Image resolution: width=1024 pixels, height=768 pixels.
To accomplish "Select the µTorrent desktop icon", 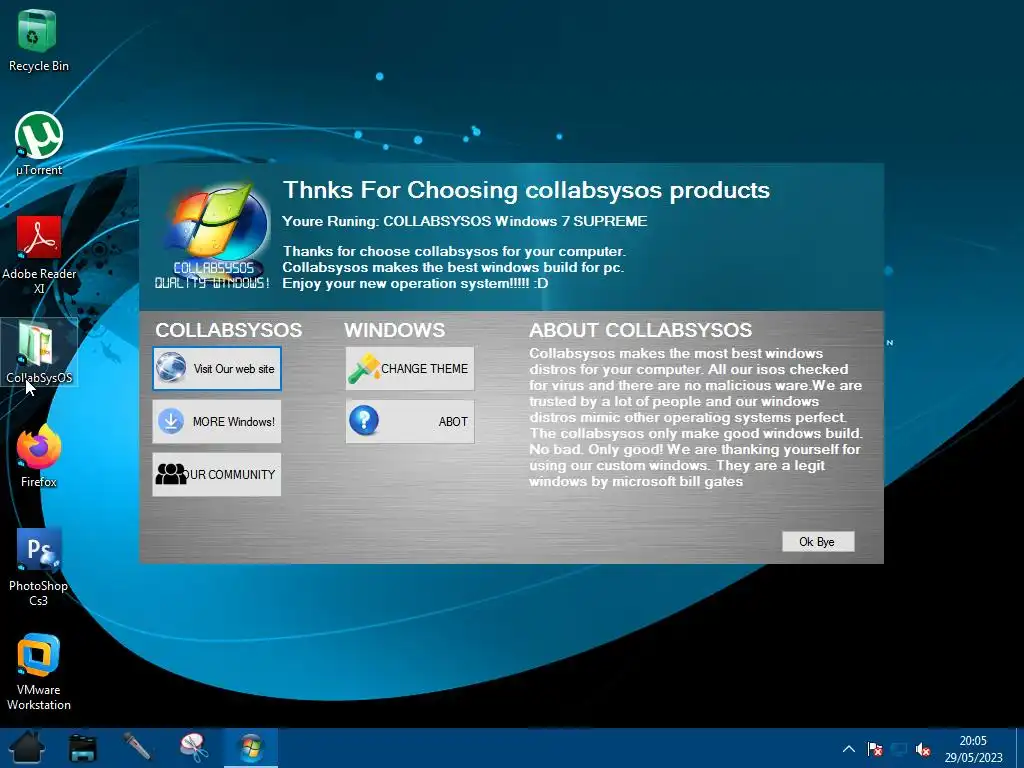I will point(39,144).
